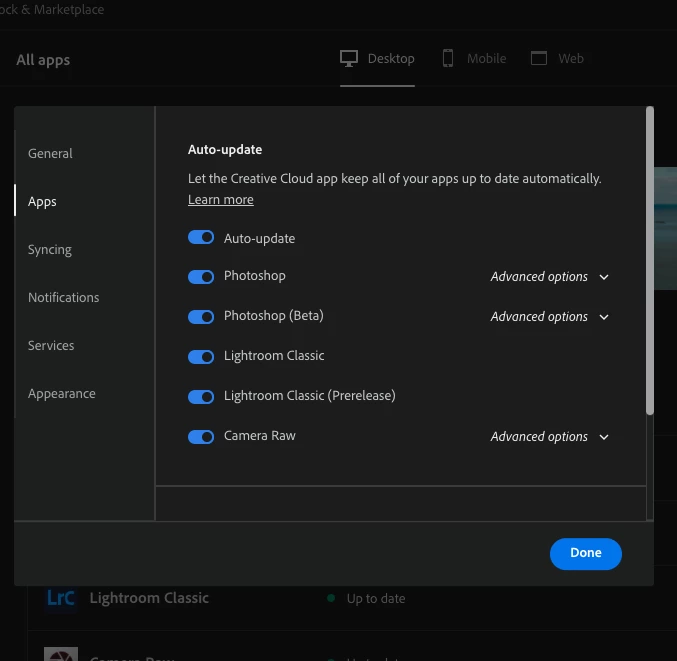Viewport: 677px width, 661px height.
Task: Click the Up to date status text
Action: (376, 599)
